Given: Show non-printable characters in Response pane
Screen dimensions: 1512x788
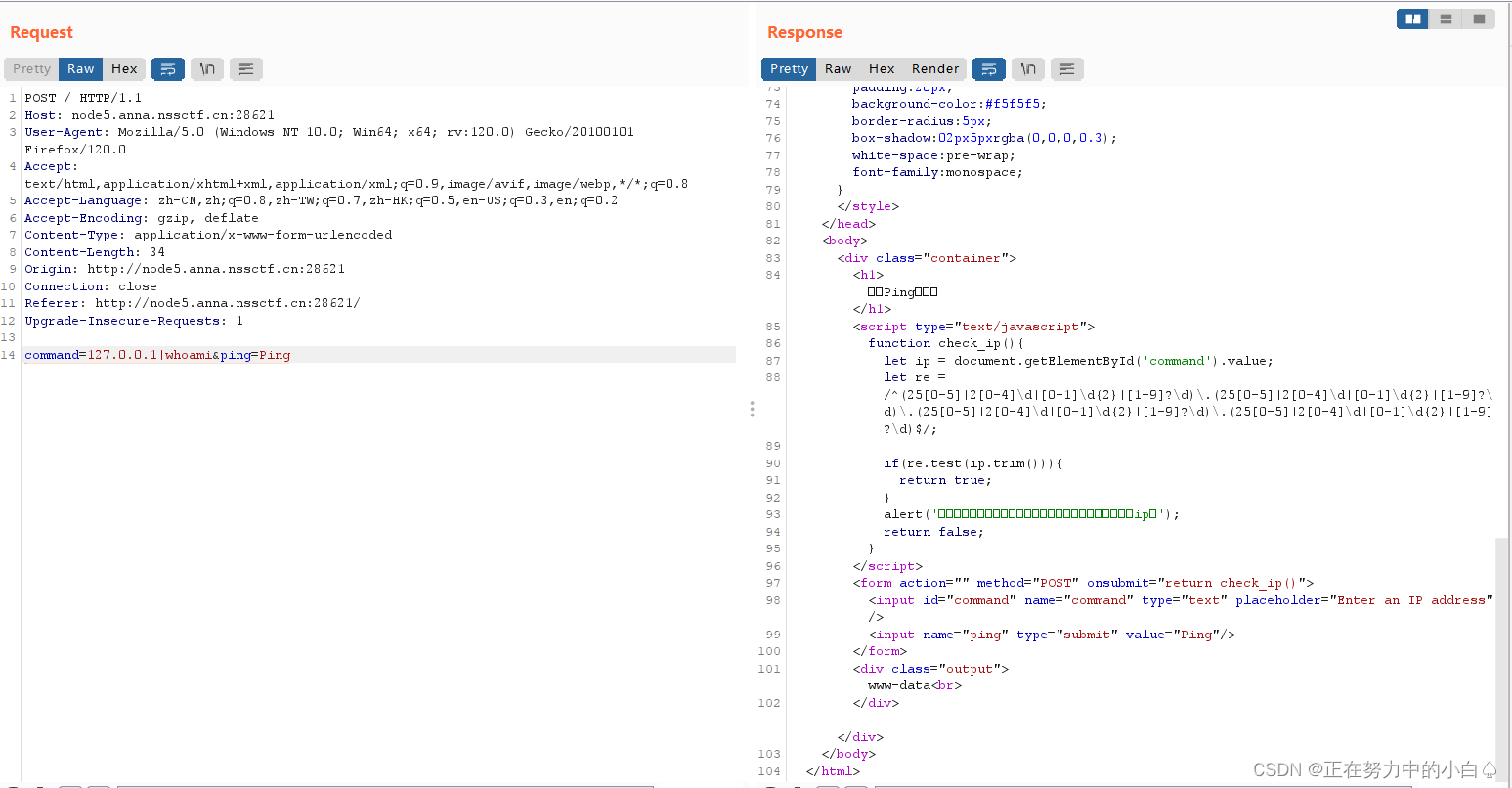Looking at the screenshot, I should pos(1028,68).
